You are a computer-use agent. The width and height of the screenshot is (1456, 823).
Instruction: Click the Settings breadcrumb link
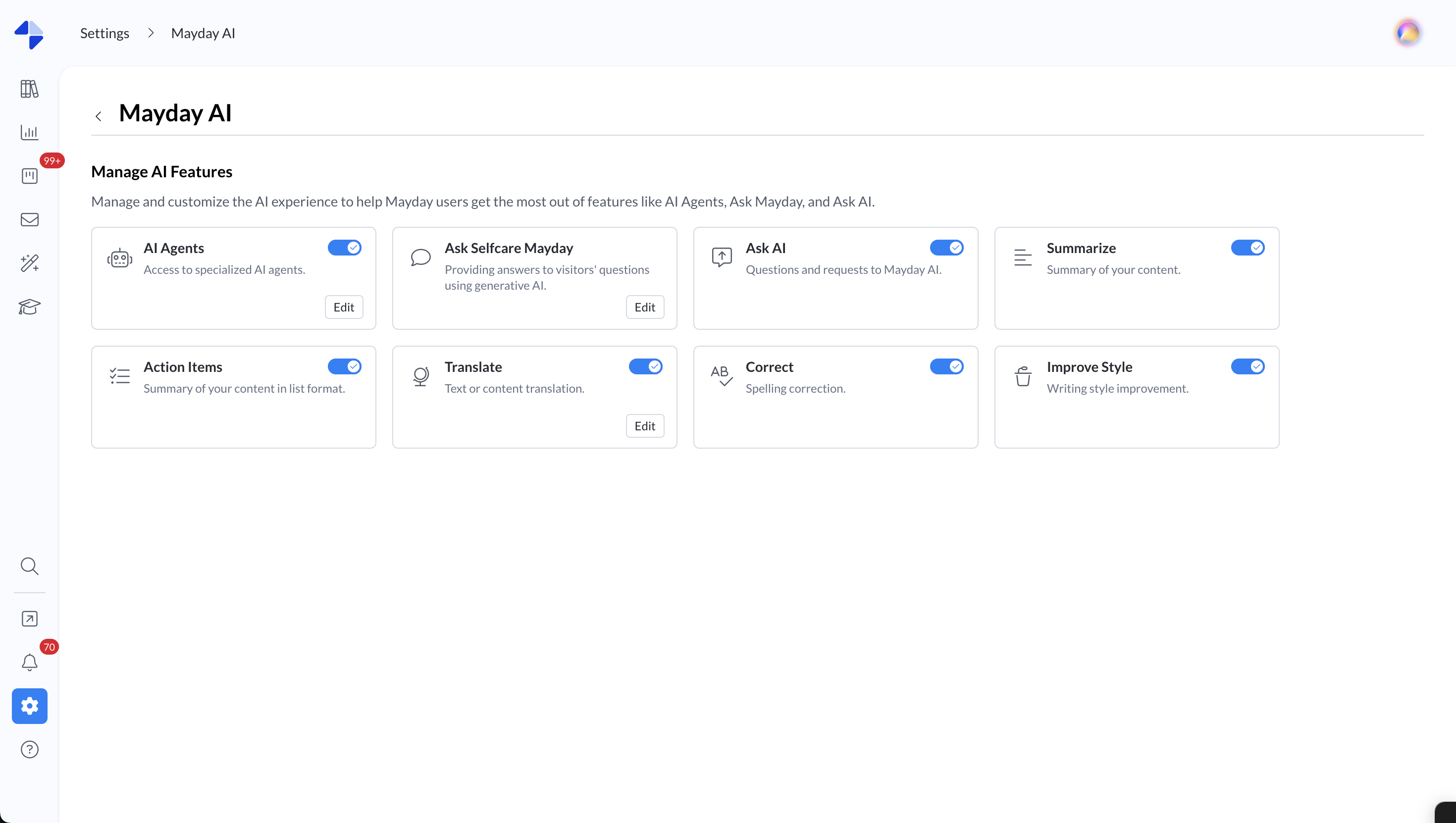[x=104, y=33]
